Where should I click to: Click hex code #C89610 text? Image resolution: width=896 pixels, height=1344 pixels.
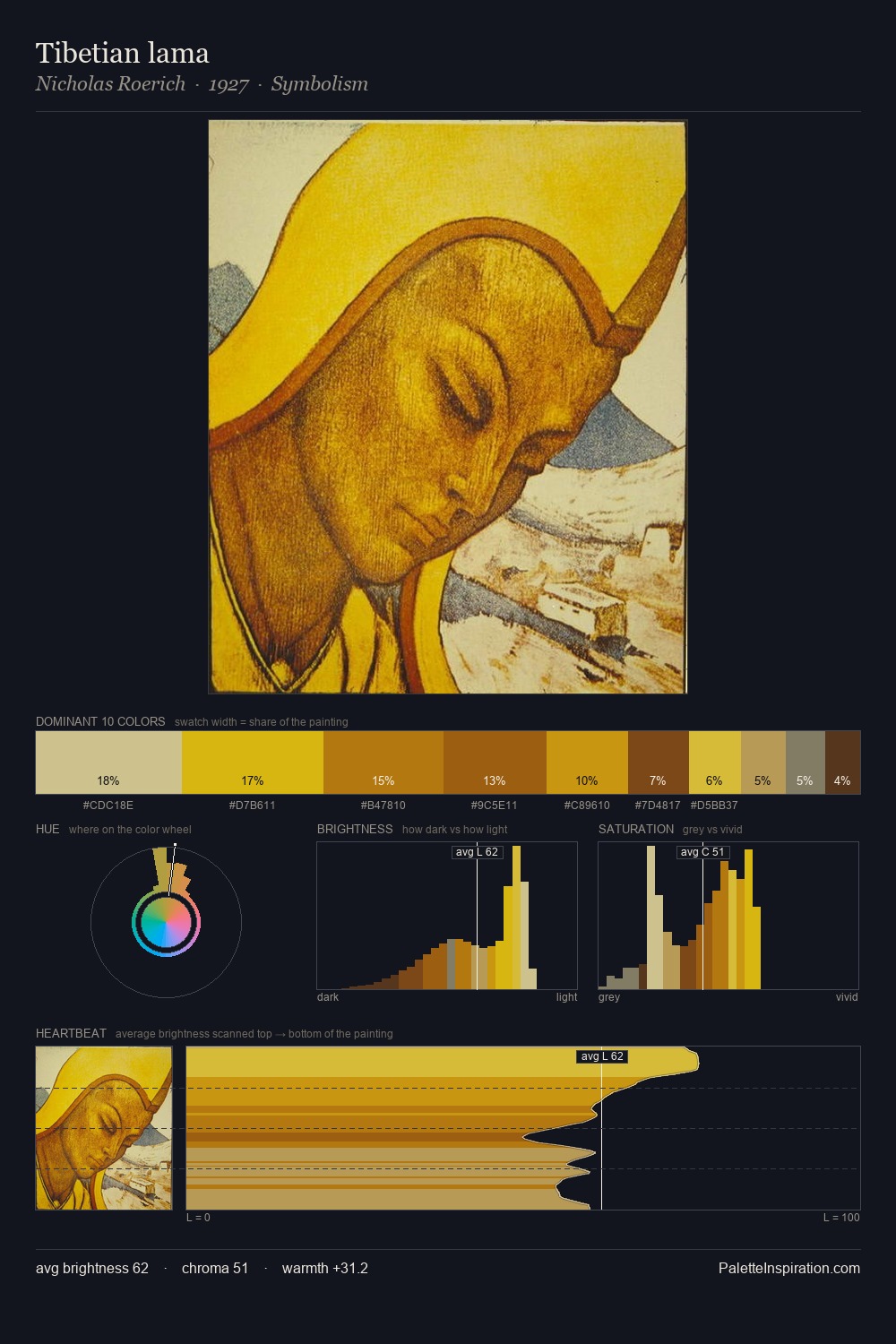(x=587, y=805)
